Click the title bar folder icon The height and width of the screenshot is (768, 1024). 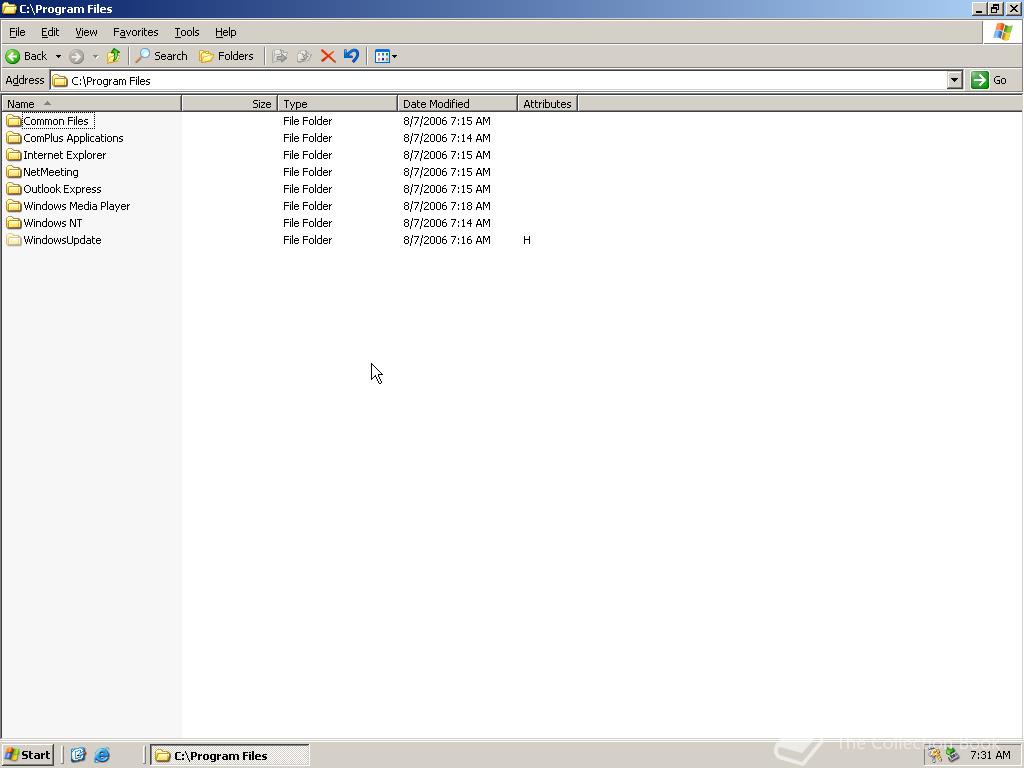pyautogui.click(x=8, y=8)
